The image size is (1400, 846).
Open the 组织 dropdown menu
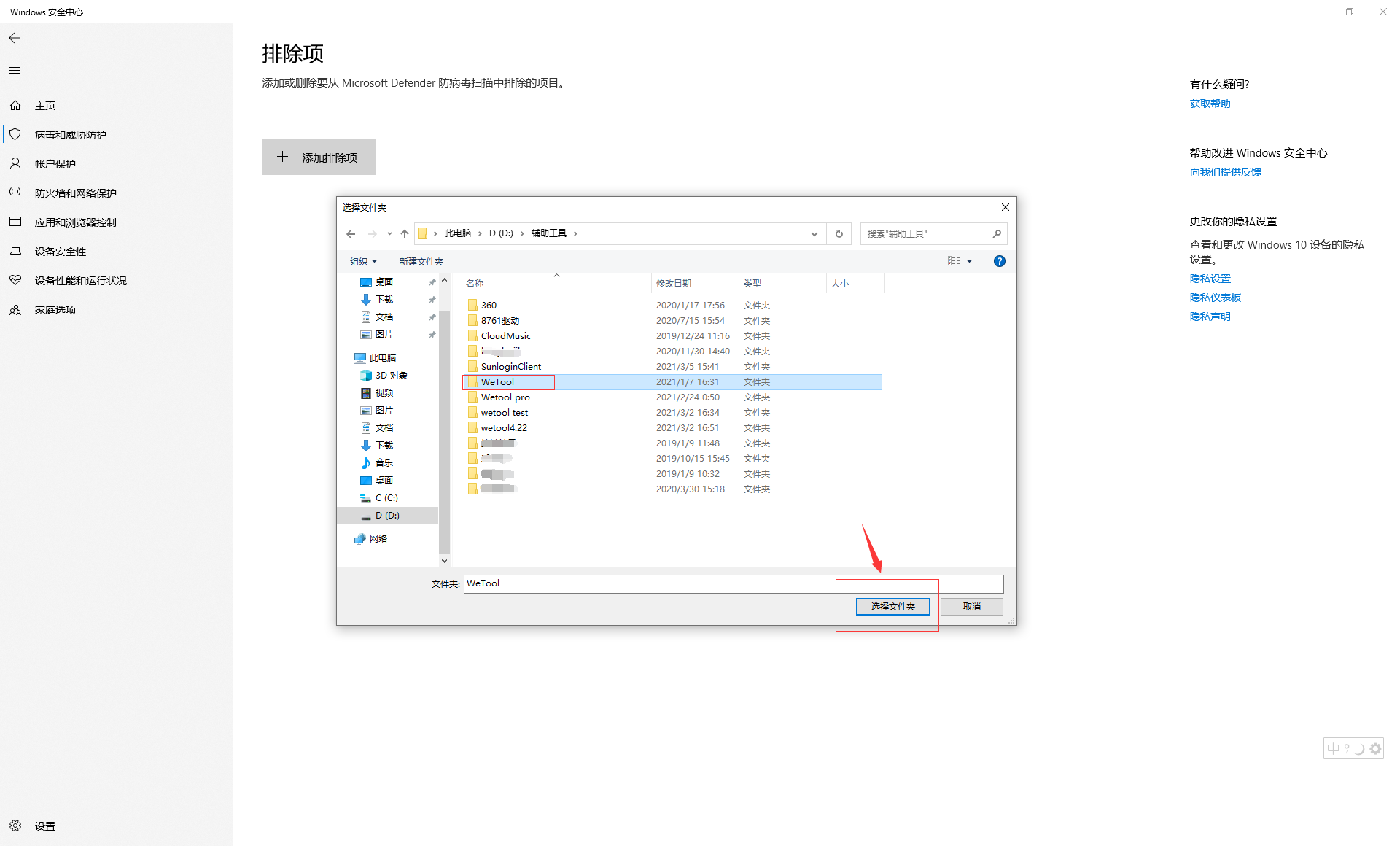(363, 261)
